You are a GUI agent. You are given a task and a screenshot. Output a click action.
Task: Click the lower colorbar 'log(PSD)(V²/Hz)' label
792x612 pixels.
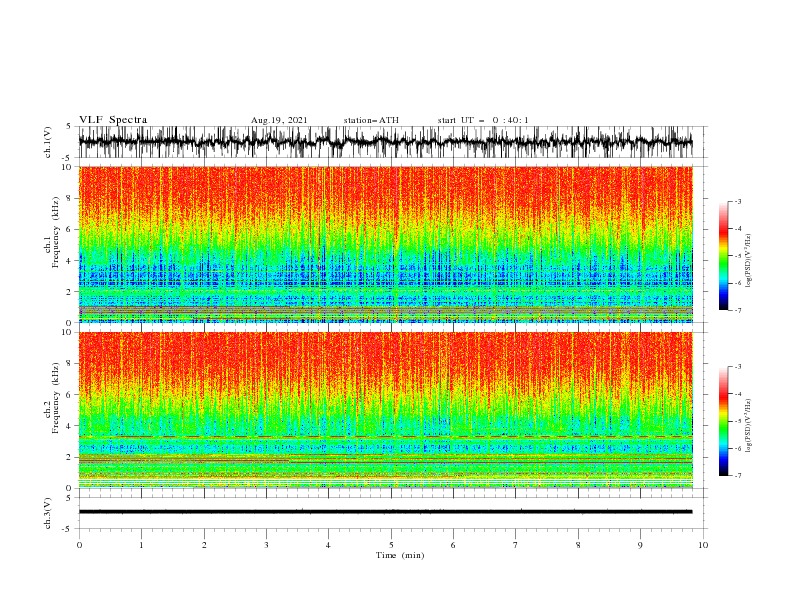(749, 425)
